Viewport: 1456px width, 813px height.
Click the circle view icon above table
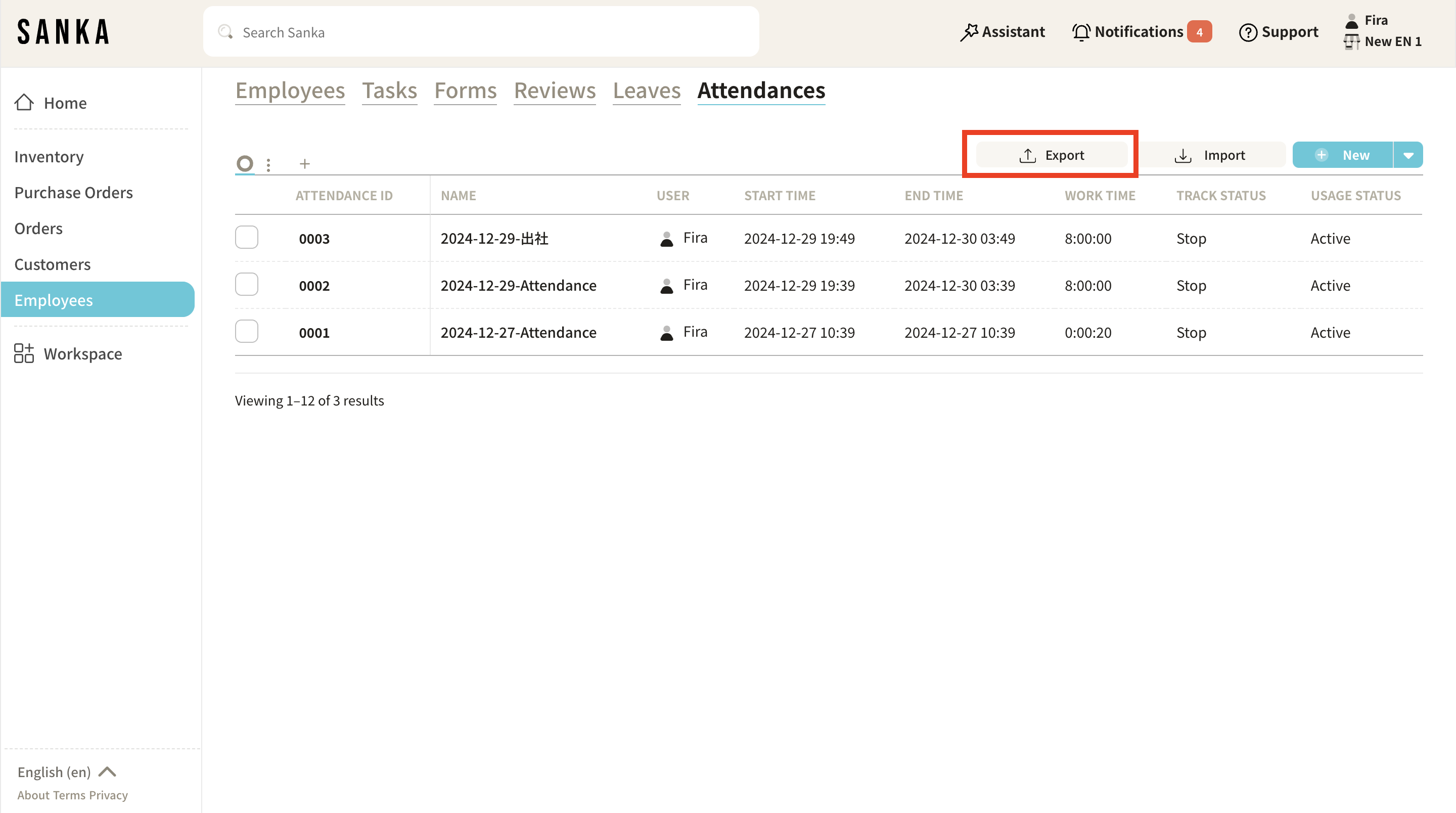(x=245, y=163)
